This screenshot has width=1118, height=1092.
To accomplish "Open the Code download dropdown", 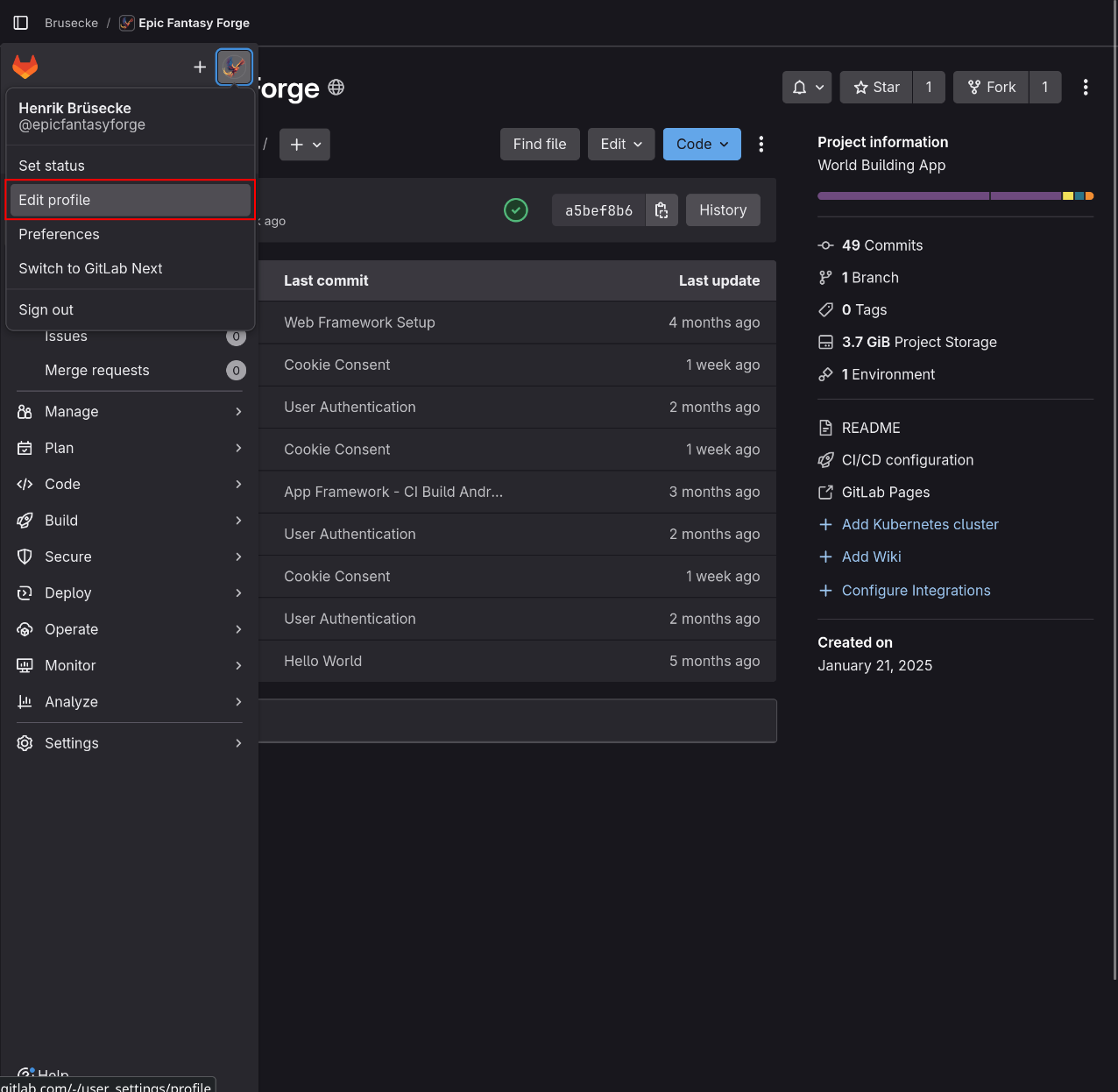I will coord(701,144).
